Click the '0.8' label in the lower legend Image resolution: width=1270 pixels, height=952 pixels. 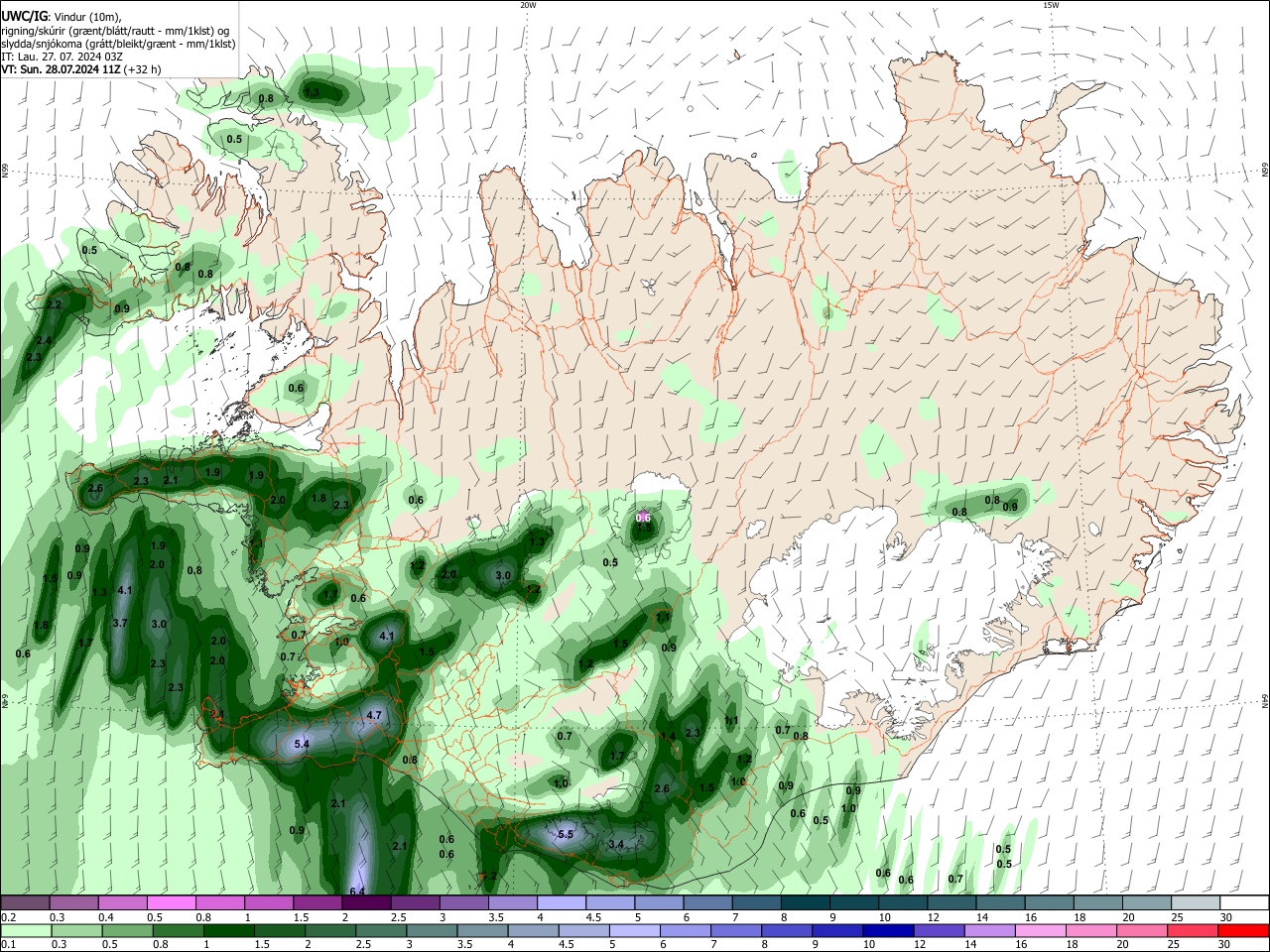(161, 944)
